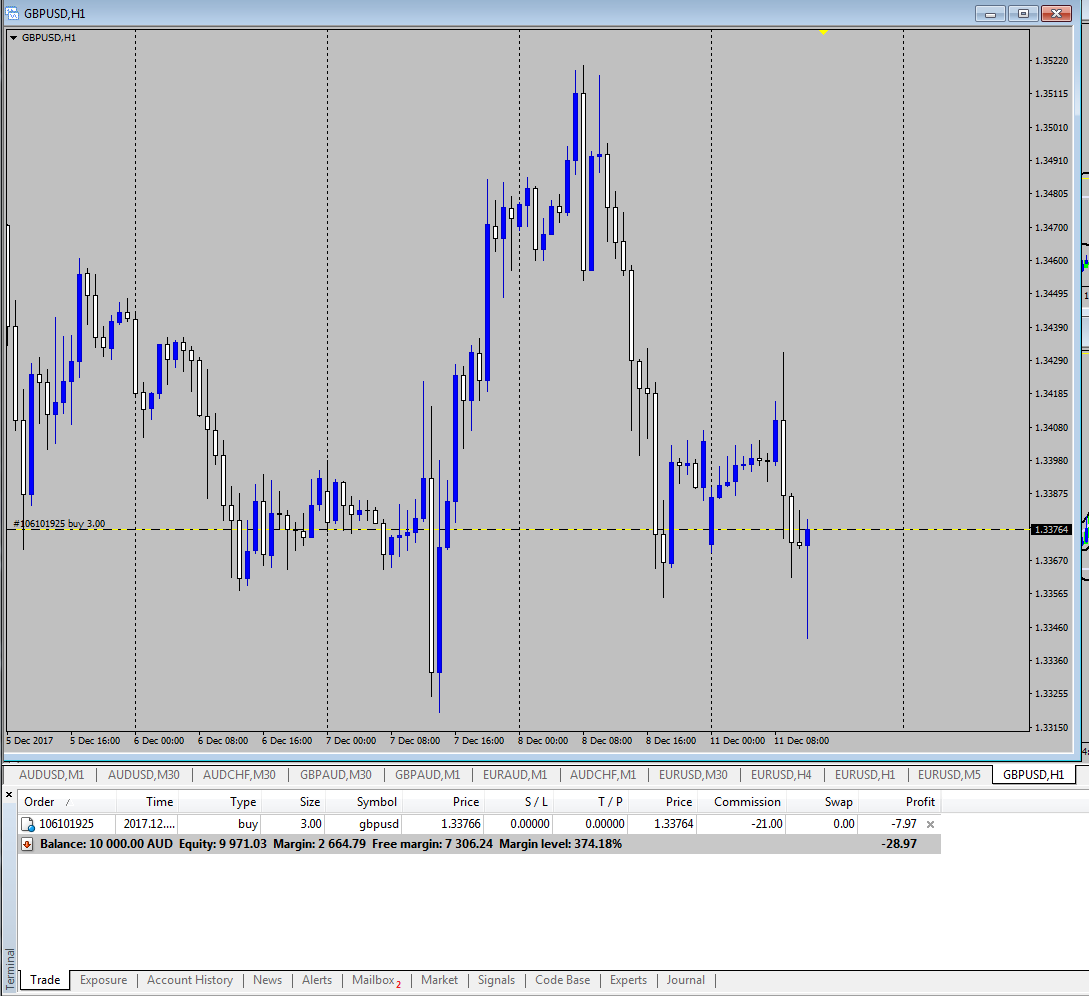Click the 11 Dec 08:00 time axis label
Image resolution: width=1089 pixels, height=996 pixels.
pos(801,741)
